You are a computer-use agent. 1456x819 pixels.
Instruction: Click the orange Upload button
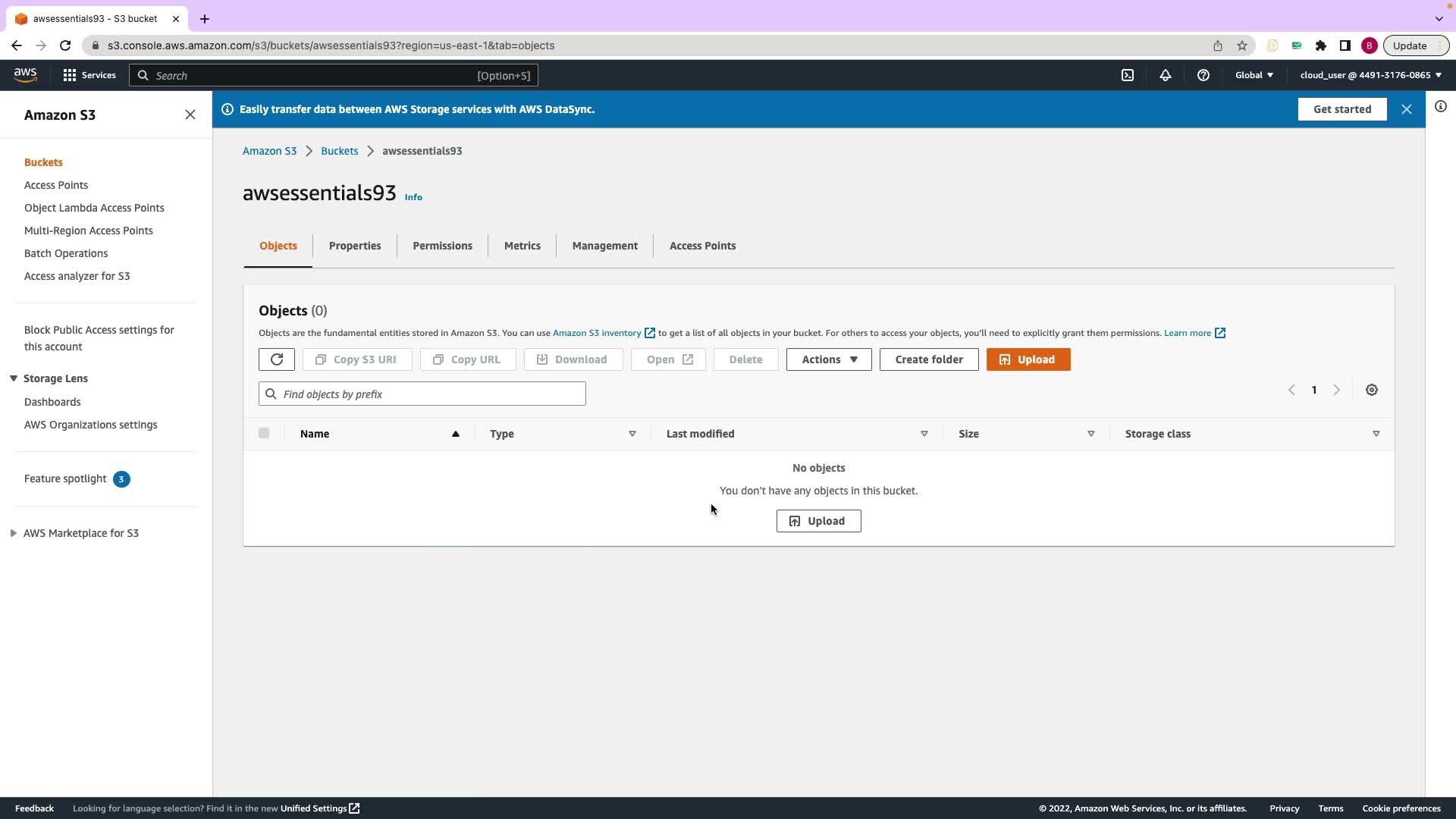(1028, 359)
